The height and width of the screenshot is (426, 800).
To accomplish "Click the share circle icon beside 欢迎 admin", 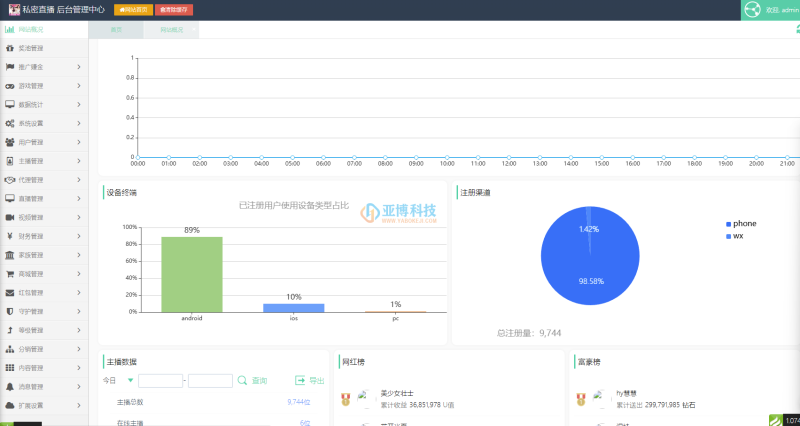I will coord(752,10).
